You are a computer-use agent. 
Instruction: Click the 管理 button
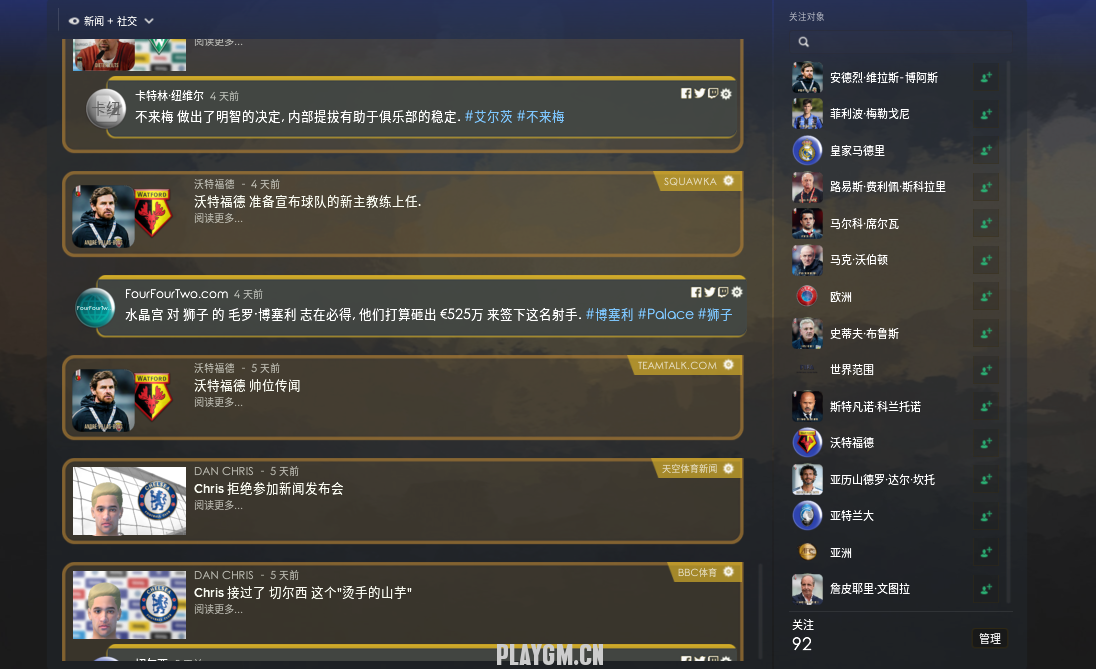(x=990, y=638)
